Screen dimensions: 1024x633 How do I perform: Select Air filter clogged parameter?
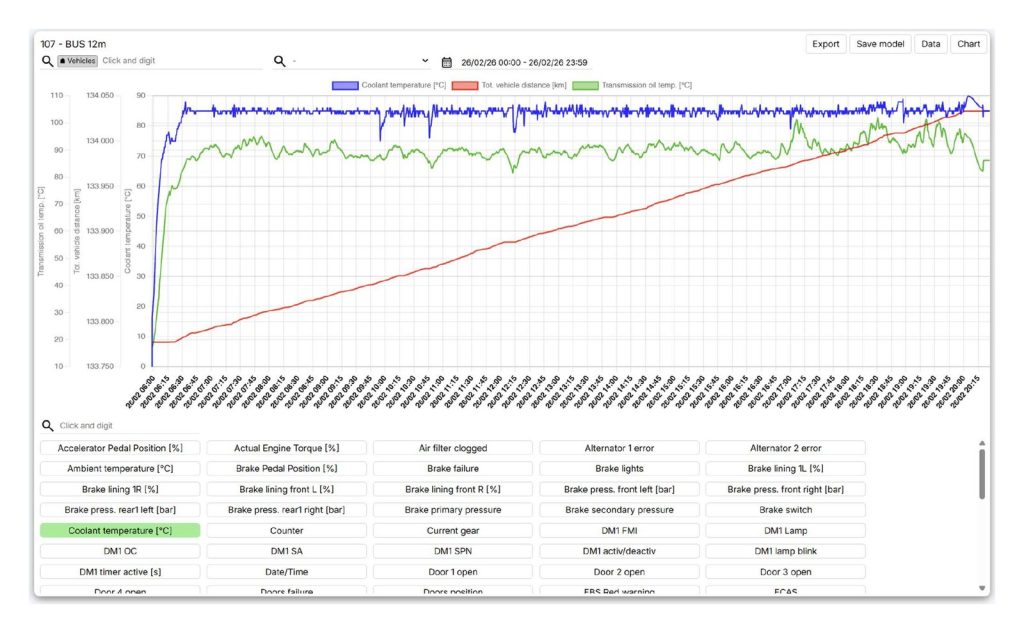[x=453, y=448]
